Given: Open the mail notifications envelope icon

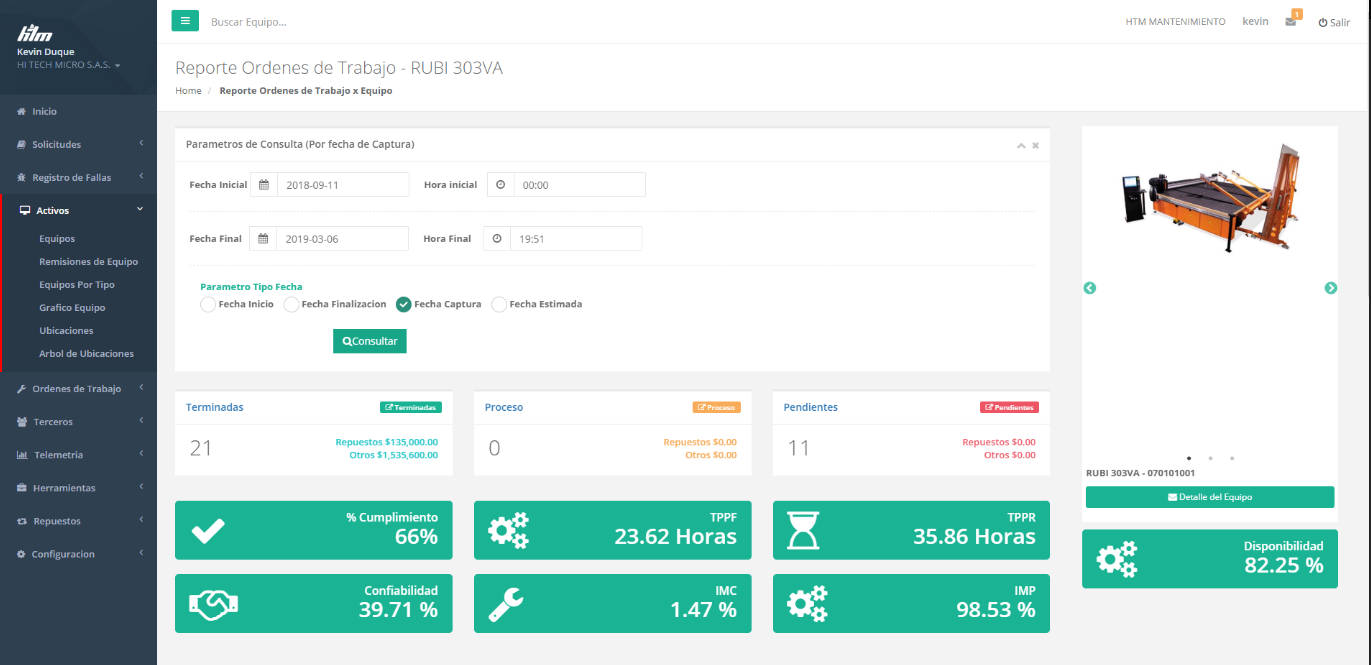Looking at the screenshot, I should 1291,22.
